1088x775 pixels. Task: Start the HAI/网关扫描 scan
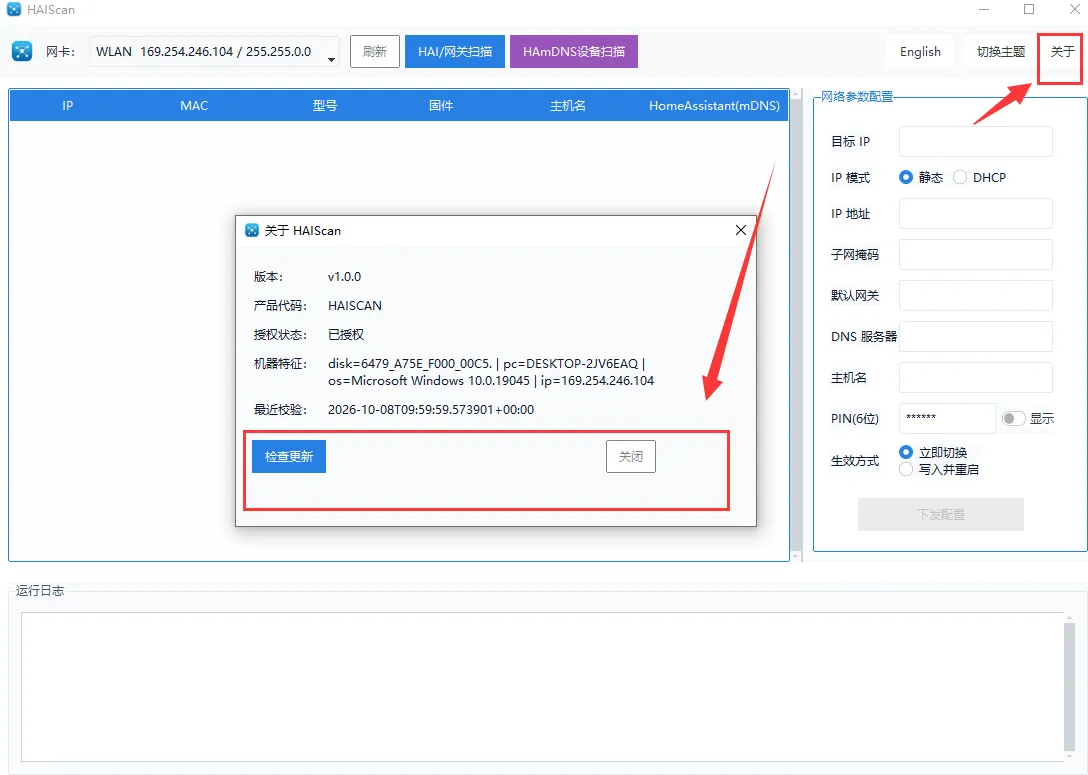coord(455,51)
